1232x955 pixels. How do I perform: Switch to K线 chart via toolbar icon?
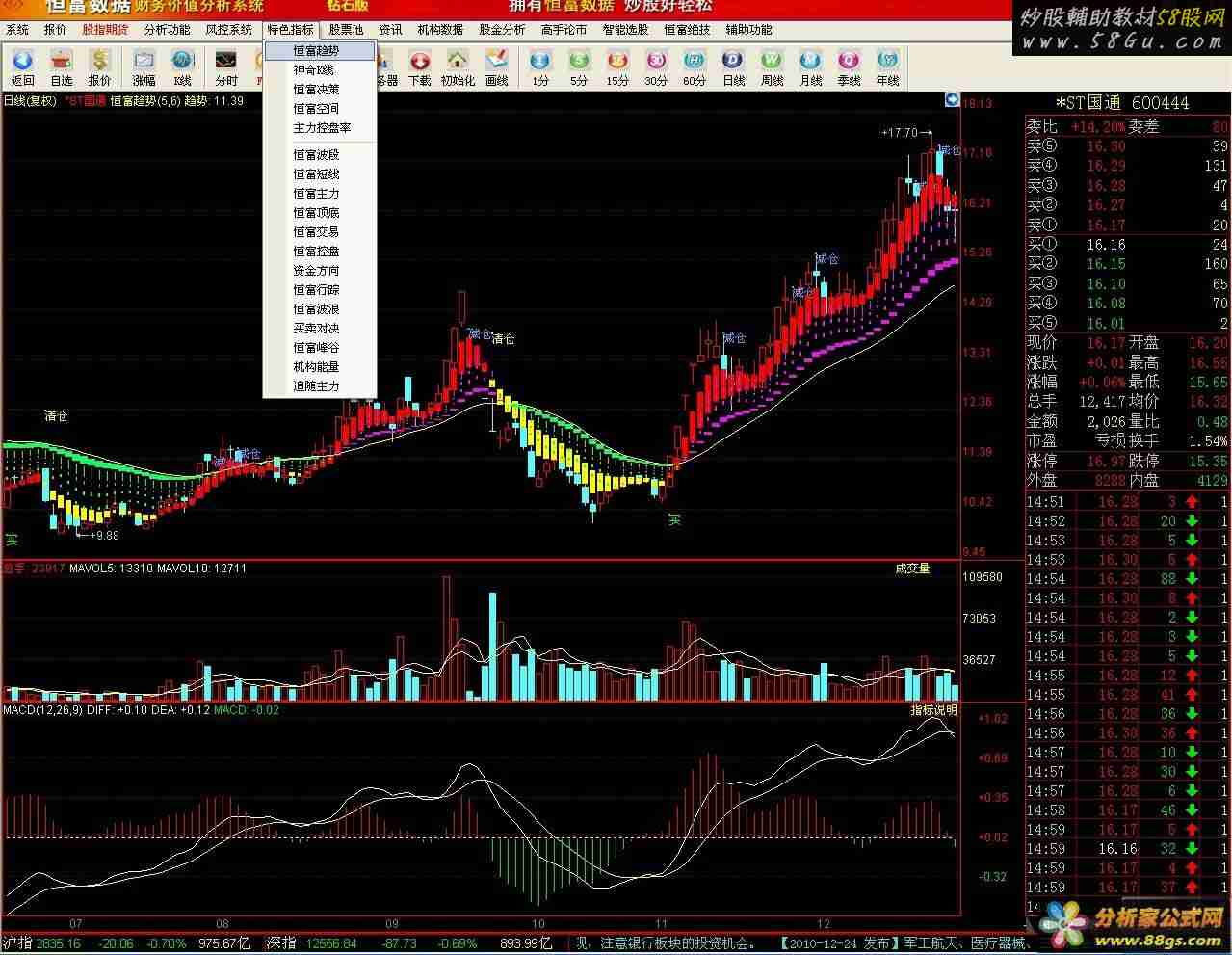click(182, 67)
